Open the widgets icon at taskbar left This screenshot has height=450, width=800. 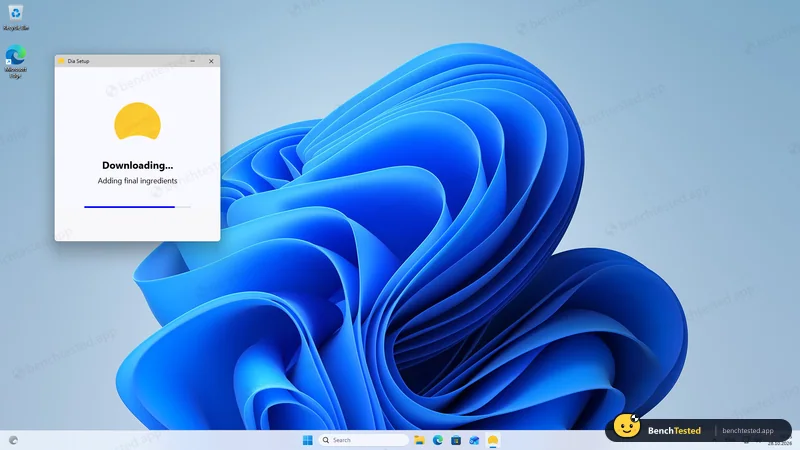click(x=13, y=440)
